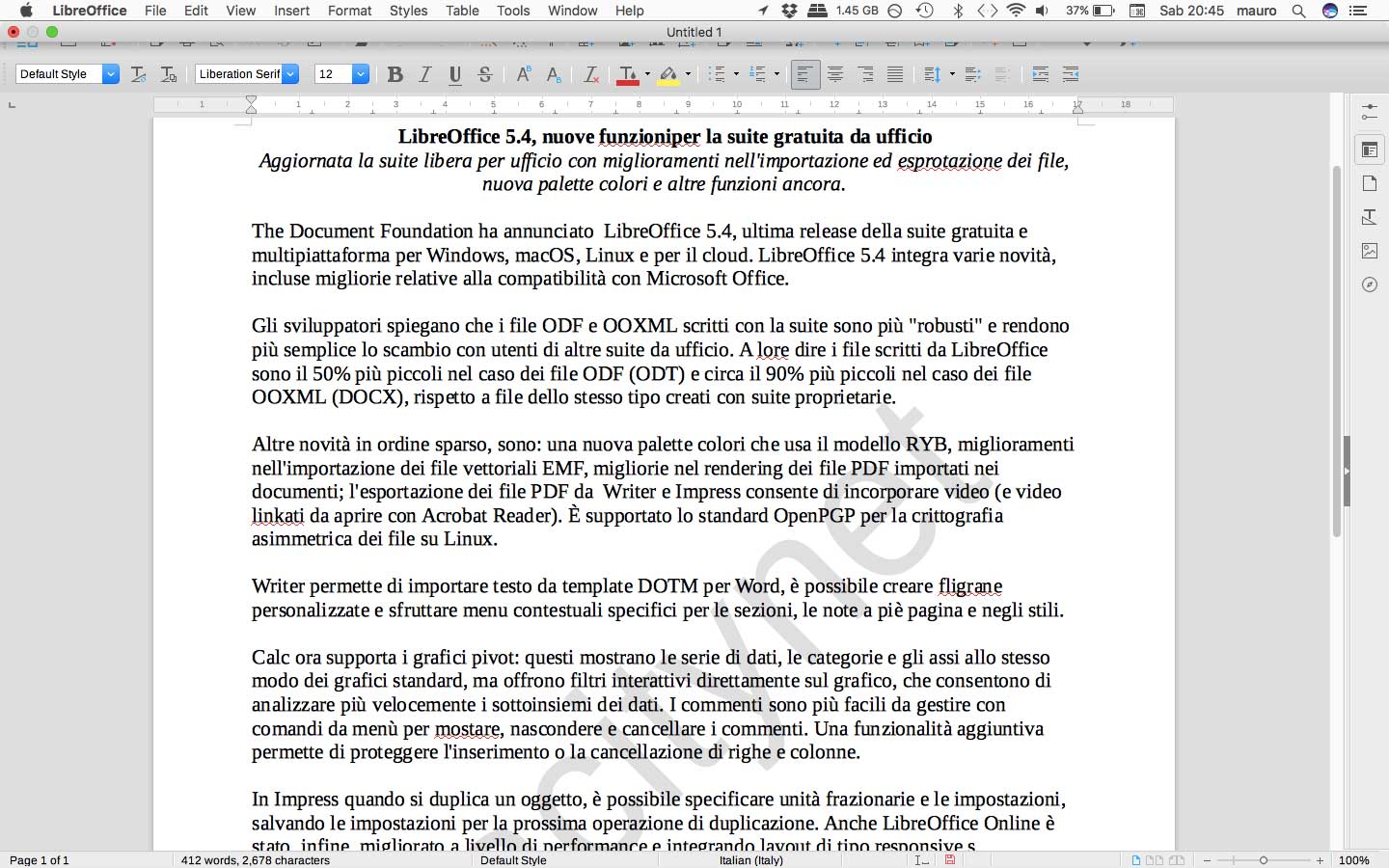Switch to multiple-page view
The image size is (1389, 868).
click(x=1154, y=860)
